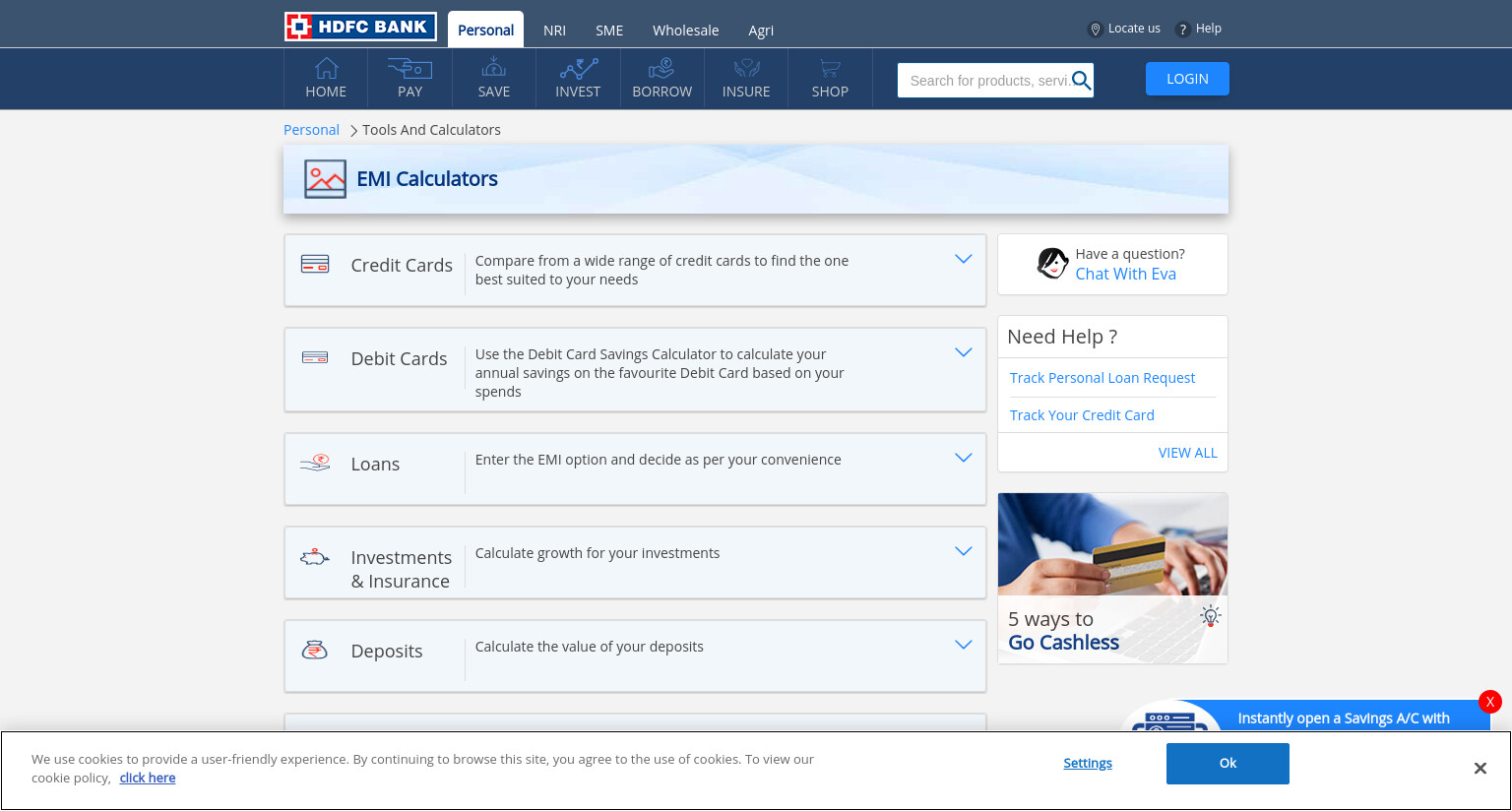Click 'Calculate growth for your investments' text
The width and height of the screenshot is (1512, 811).
(598, 553)
